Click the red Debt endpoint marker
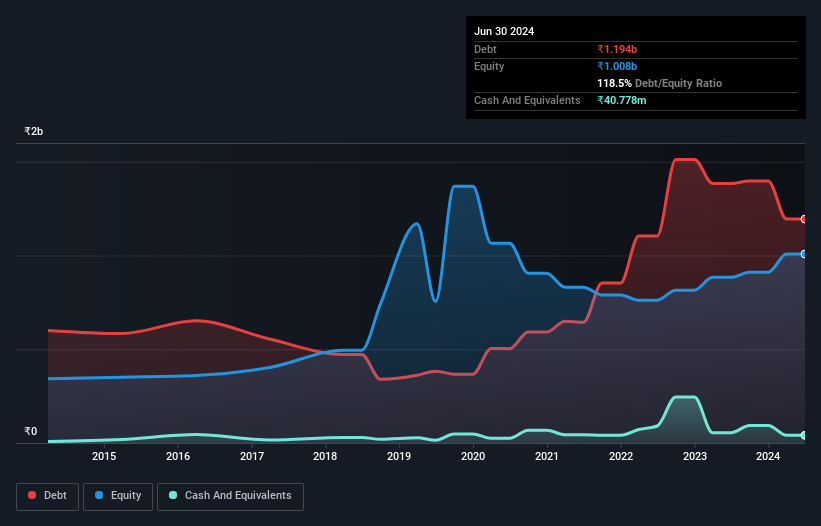Image resolution: width=821 pixels, height=526 pixels. [x=804, y=219]
